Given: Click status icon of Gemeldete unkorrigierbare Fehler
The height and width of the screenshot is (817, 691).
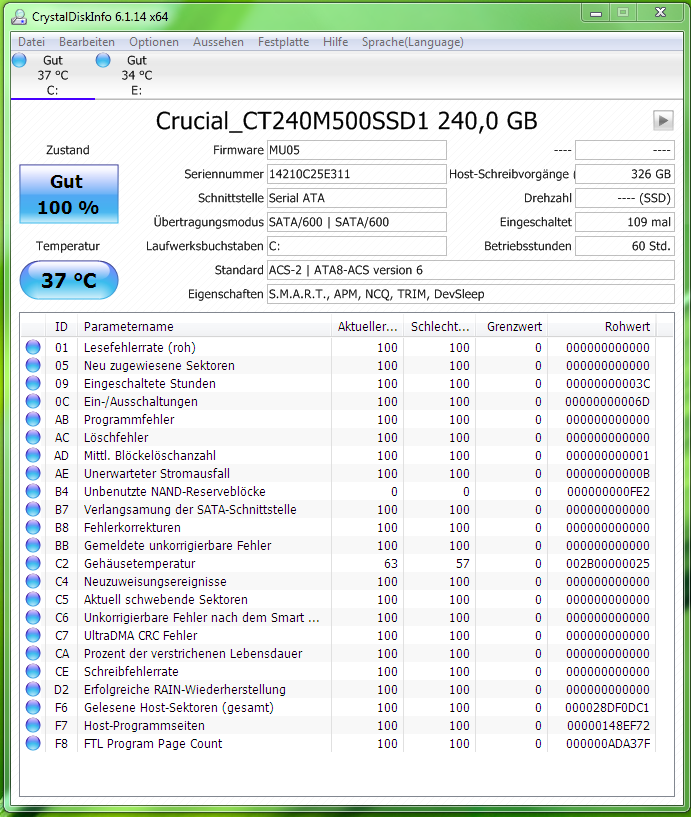Looking at the screenshot, I should click(x=33, y=545).
